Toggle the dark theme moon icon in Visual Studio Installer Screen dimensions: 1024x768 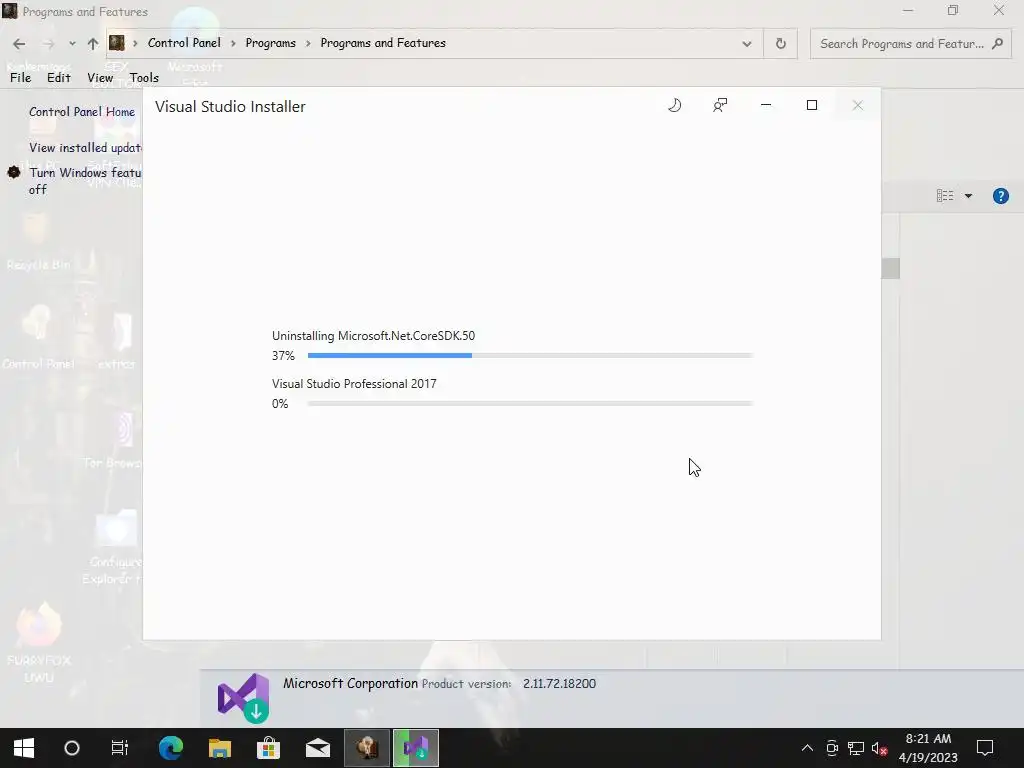(675, 105)
